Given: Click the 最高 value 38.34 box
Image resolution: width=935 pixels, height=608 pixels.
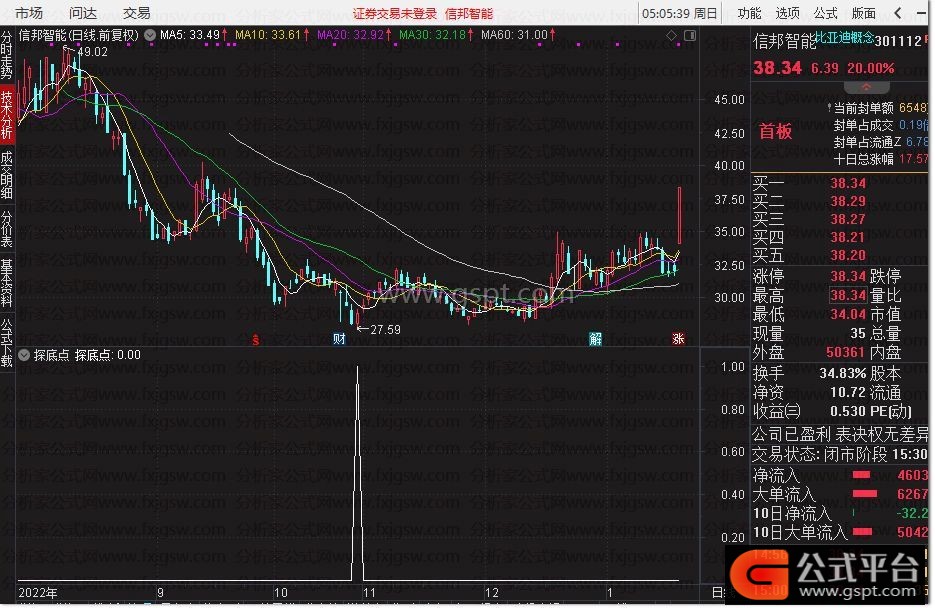Looking at the screenshot, I should 848,295.
